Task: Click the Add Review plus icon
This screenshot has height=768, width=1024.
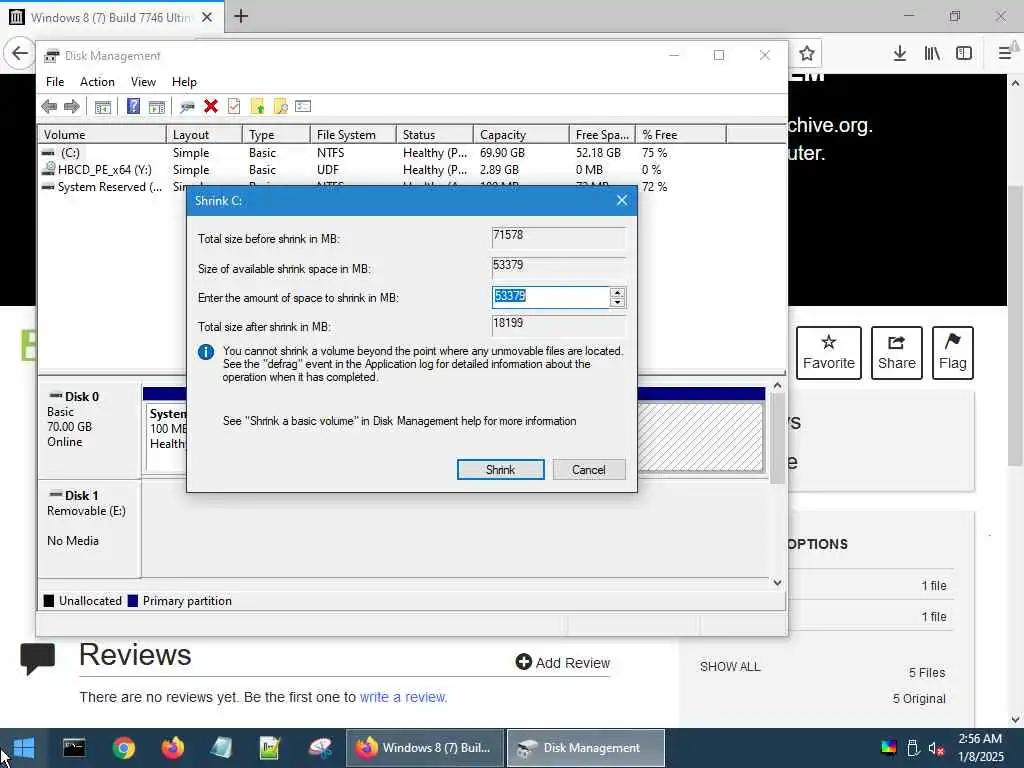Action: coord(523,662)
